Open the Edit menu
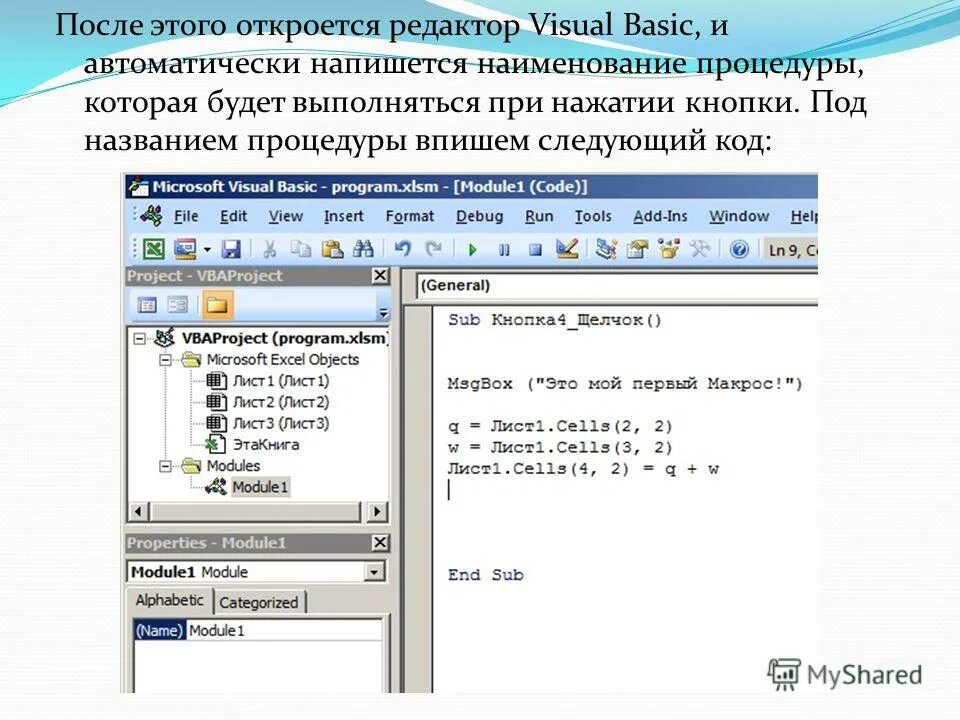This screenshot has width=960, height=720. click(233, 217)
